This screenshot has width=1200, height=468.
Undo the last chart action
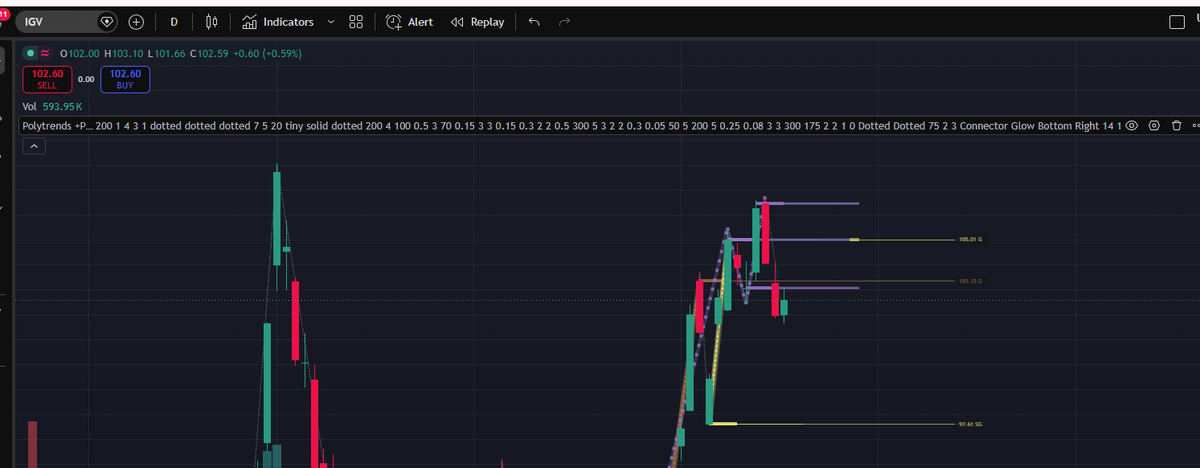[x=533, y=22]
